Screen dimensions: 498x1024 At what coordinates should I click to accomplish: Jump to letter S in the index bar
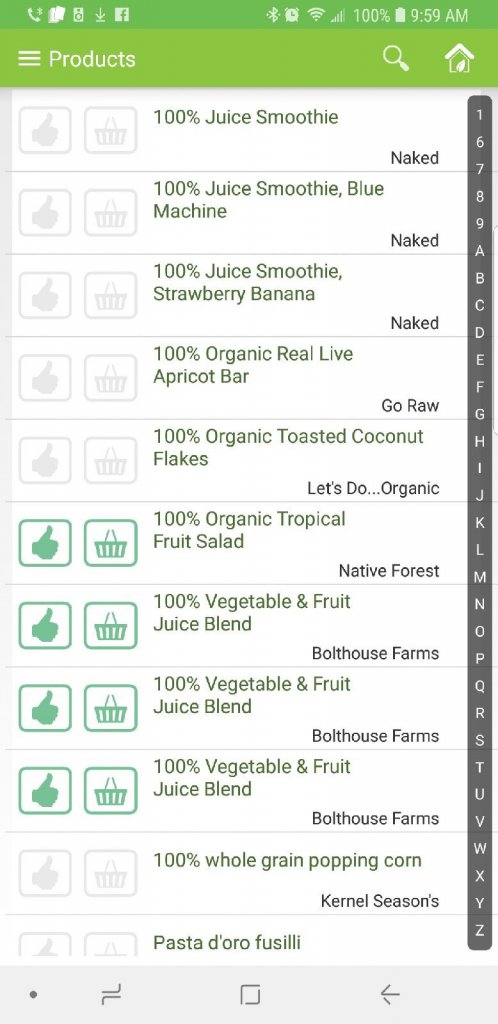coord(480,741)
